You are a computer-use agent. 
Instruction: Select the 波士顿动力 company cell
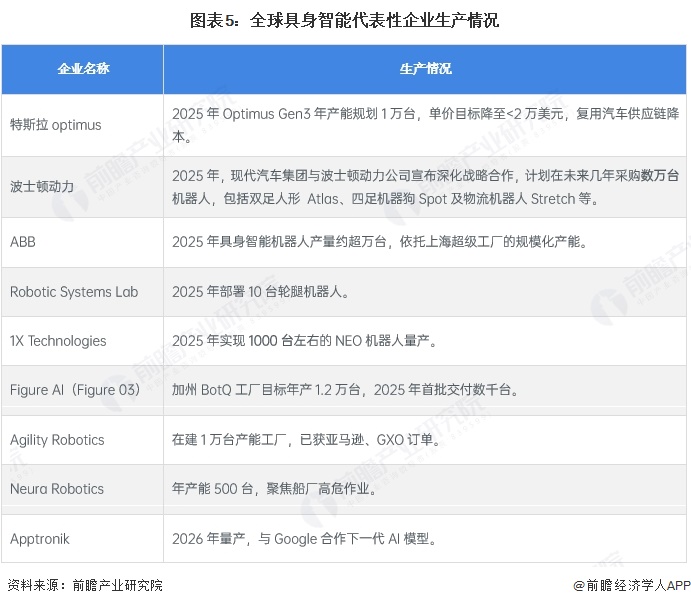point(82,187)
